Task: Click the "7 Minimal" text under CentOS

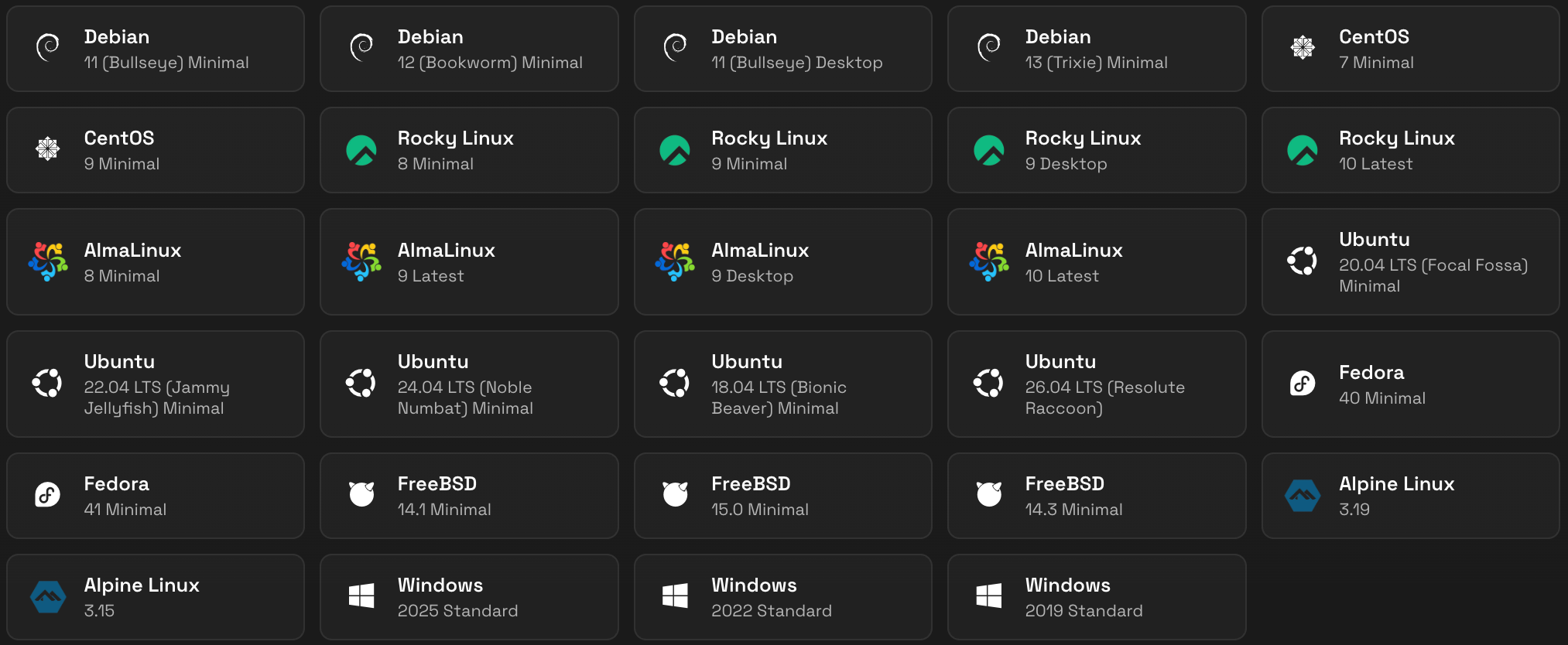Action: 1376,63
